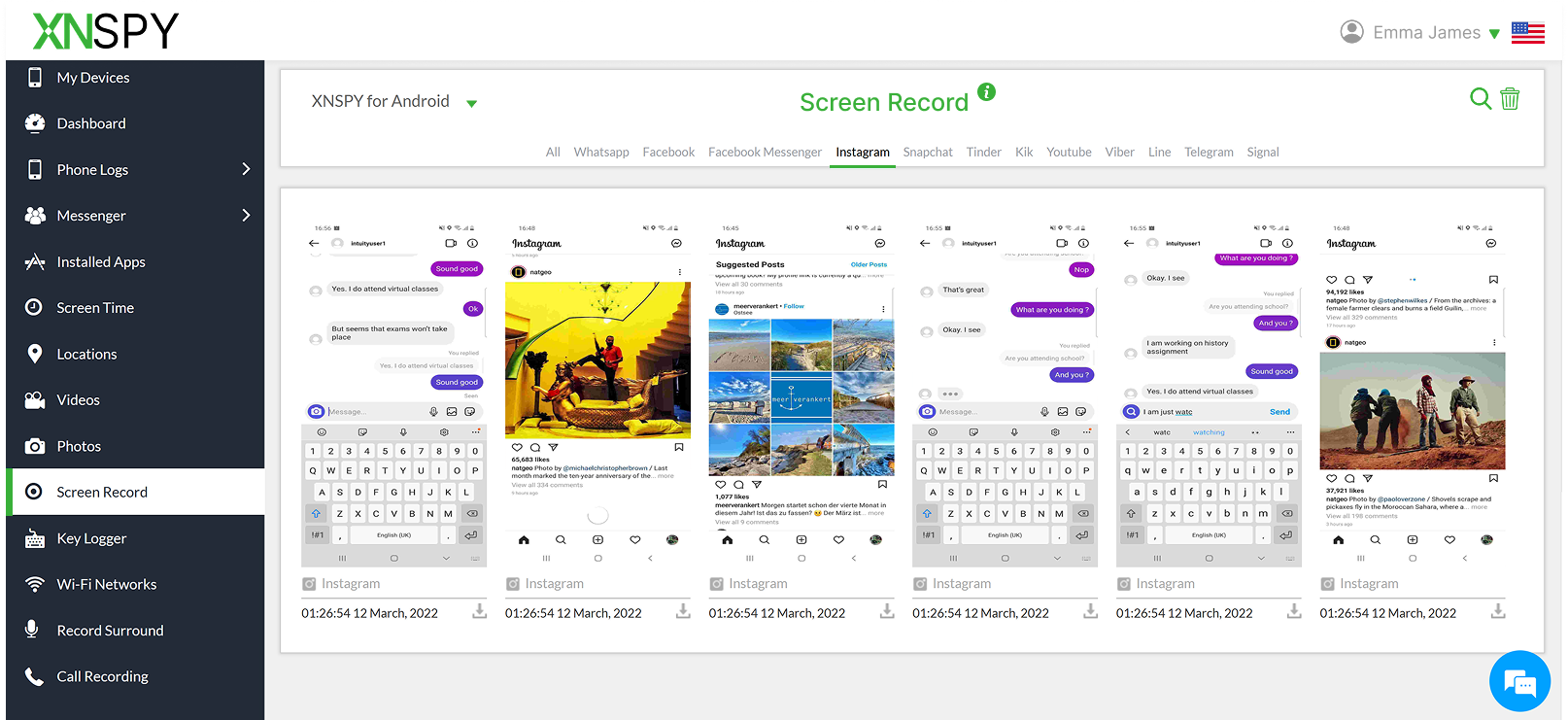Viewport: 1568px width, 720px height.
Task: Open 'I am just watc' chat thumbnail
Action: click(1209, 395)
